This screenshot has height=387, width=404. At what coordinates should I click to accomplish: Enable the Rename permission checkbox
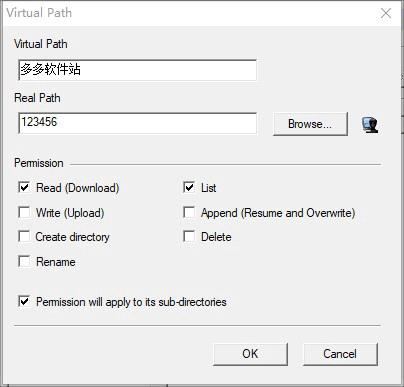[x=24, y=261]
